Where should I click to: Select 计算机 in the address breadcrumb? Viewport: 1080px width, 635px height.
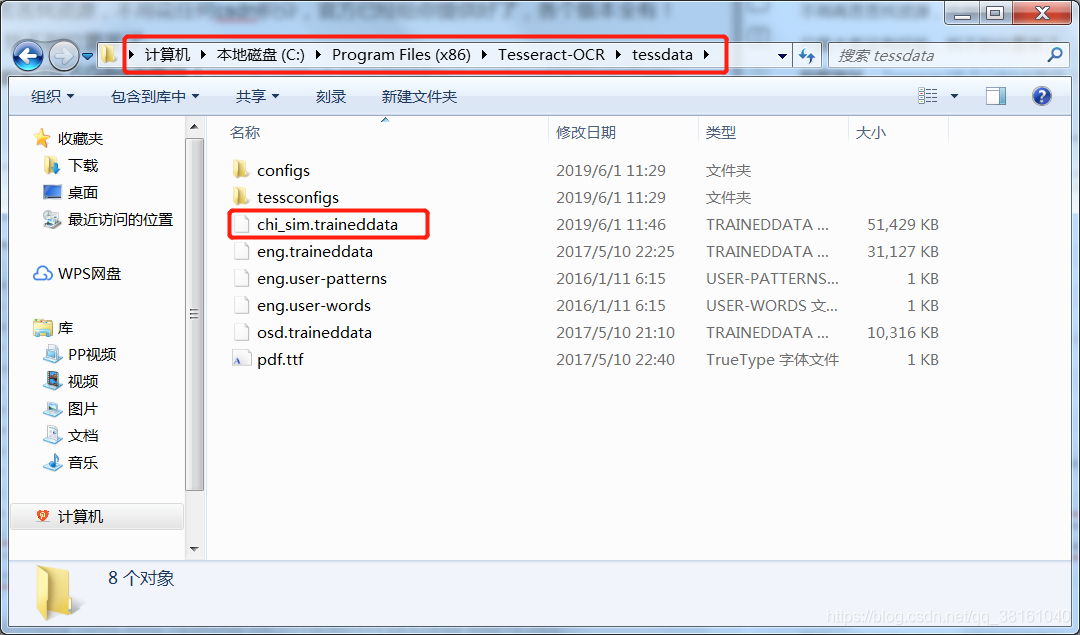point(167,54)
